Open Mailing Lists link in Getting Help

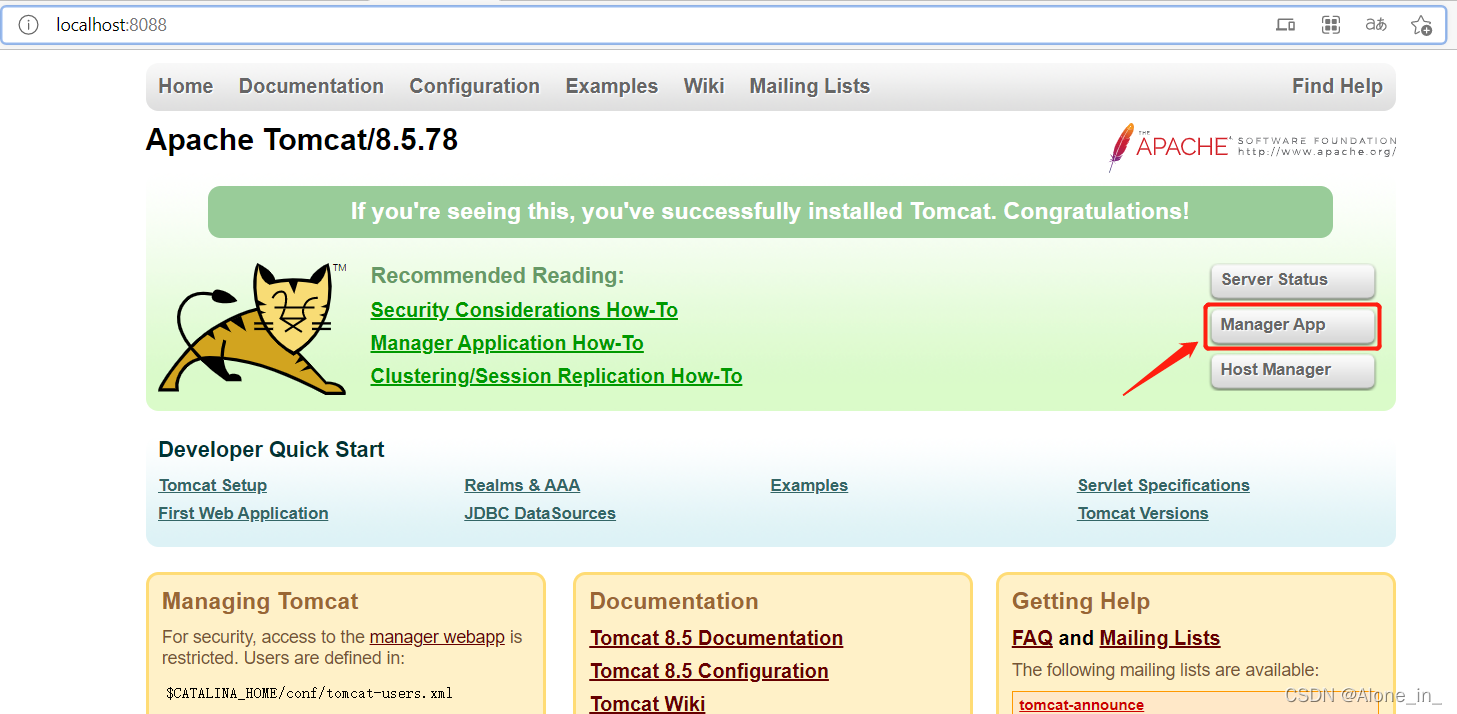(1160, 638)
